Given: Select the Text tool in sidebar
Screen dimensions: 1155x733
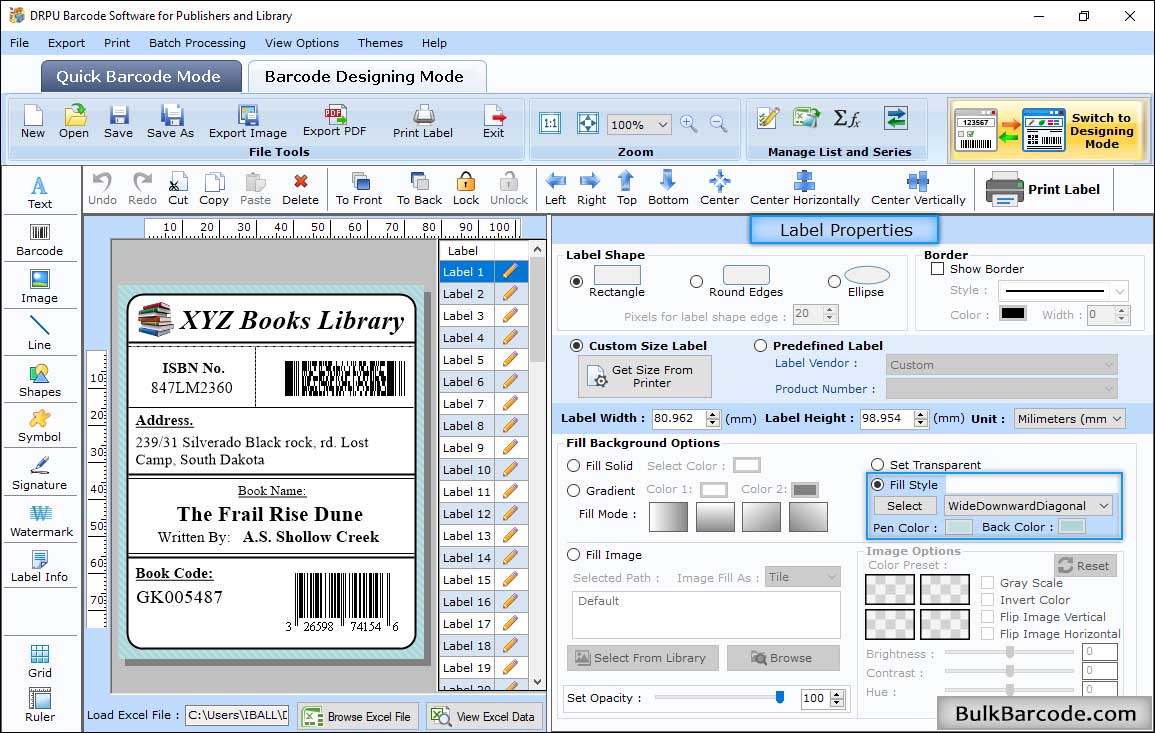Looking at the screenshot, I should [40, 192].
